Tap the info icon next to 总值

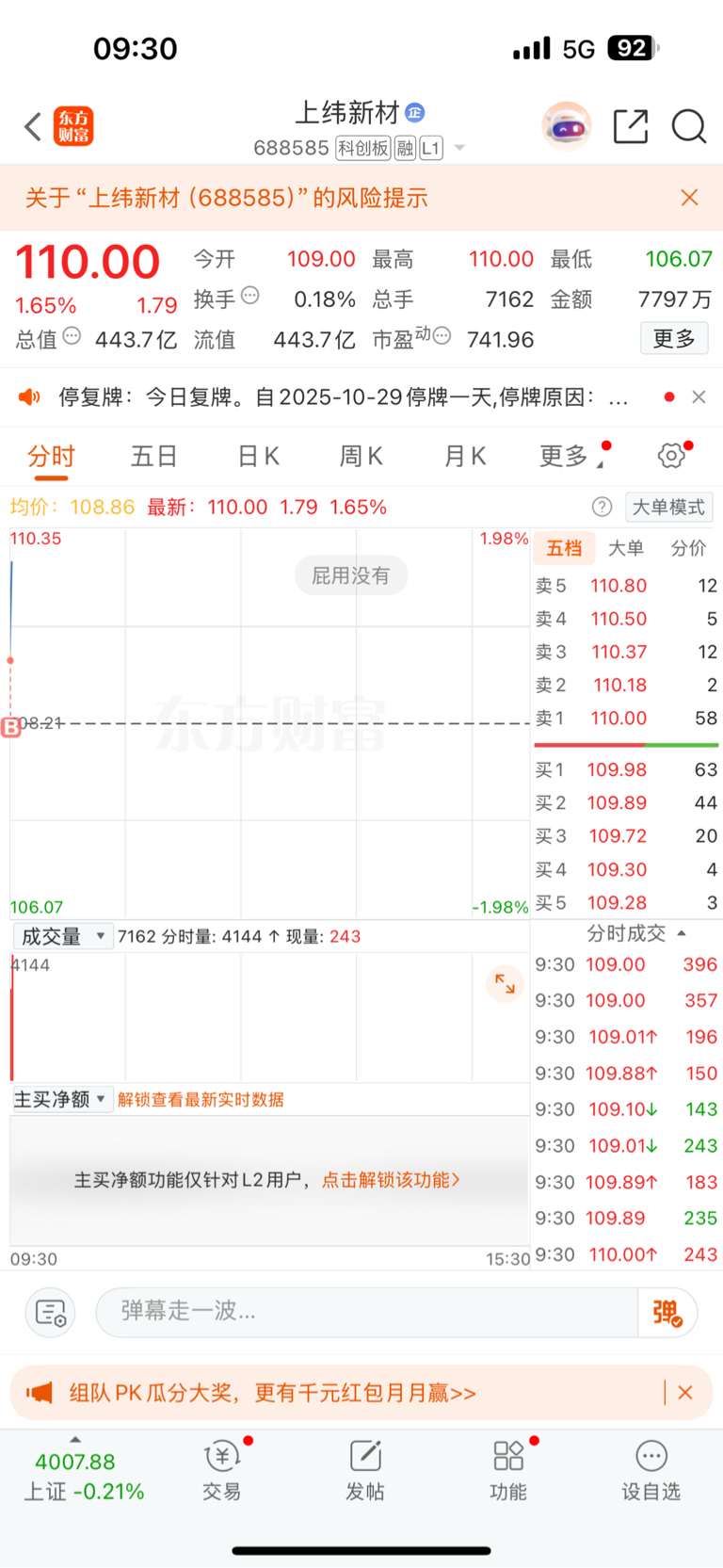click(72, 336)
